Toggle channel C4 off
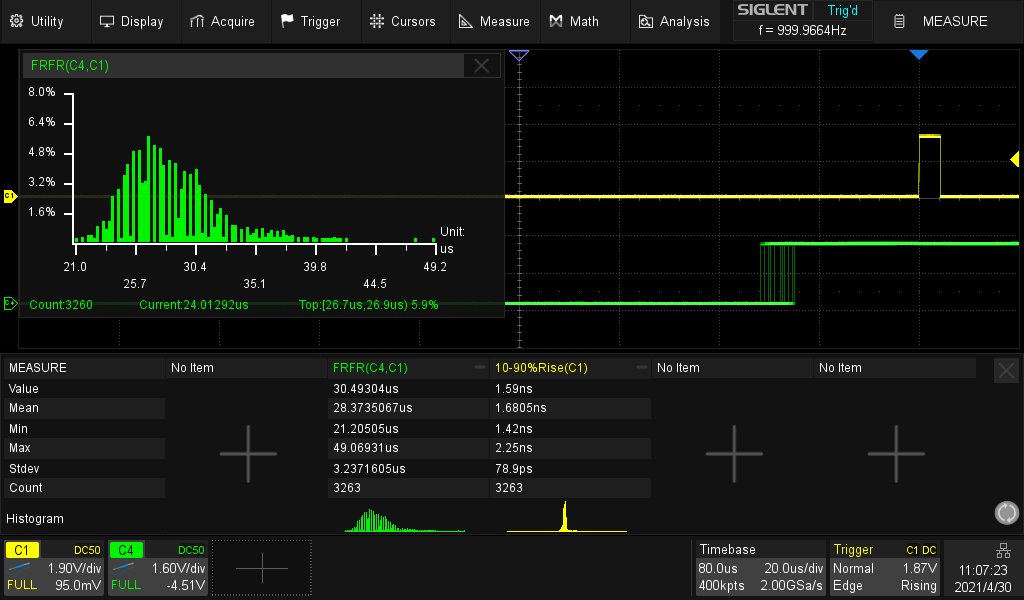 (x=125, y=549)
